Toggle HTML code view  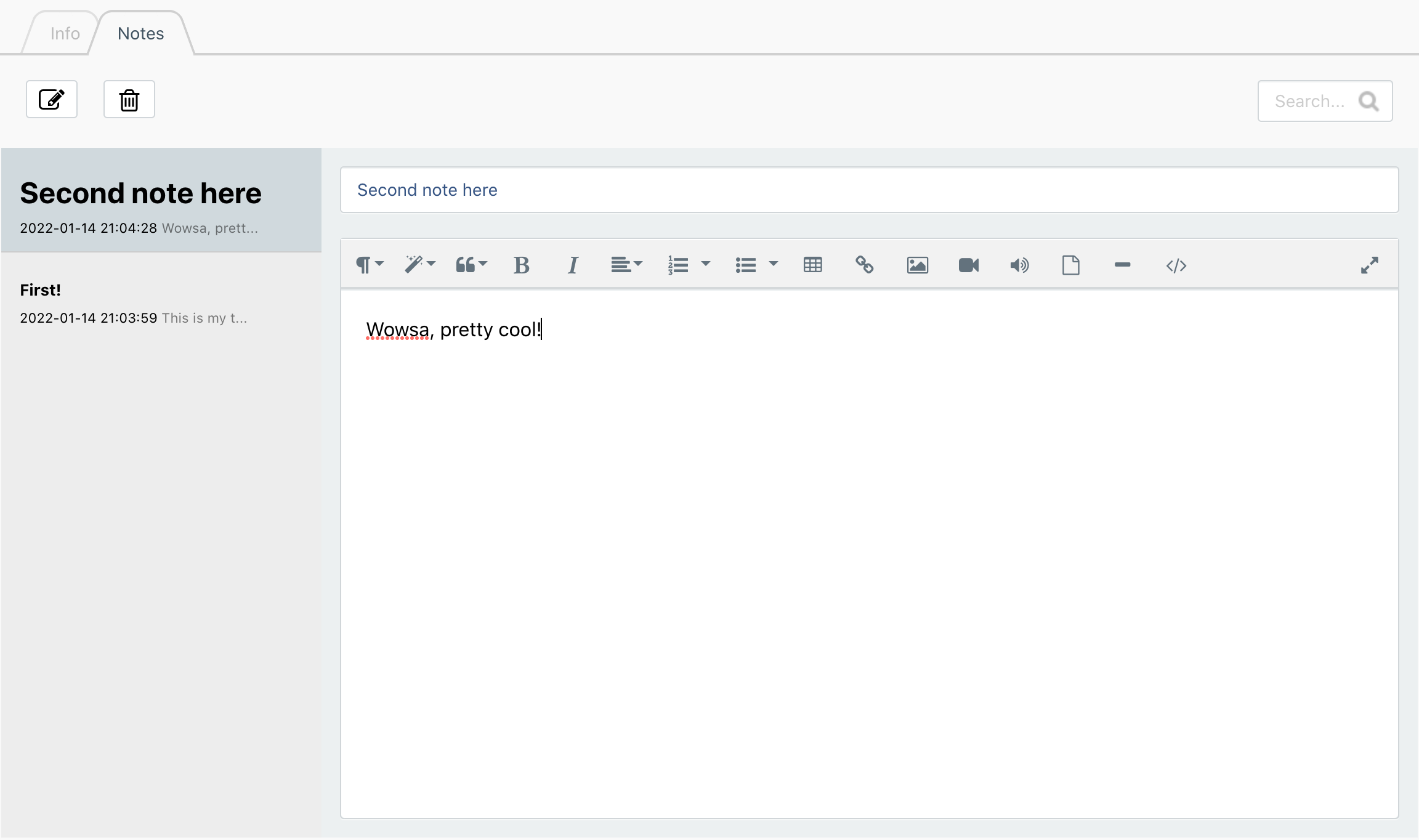[x=1176, y=265]
